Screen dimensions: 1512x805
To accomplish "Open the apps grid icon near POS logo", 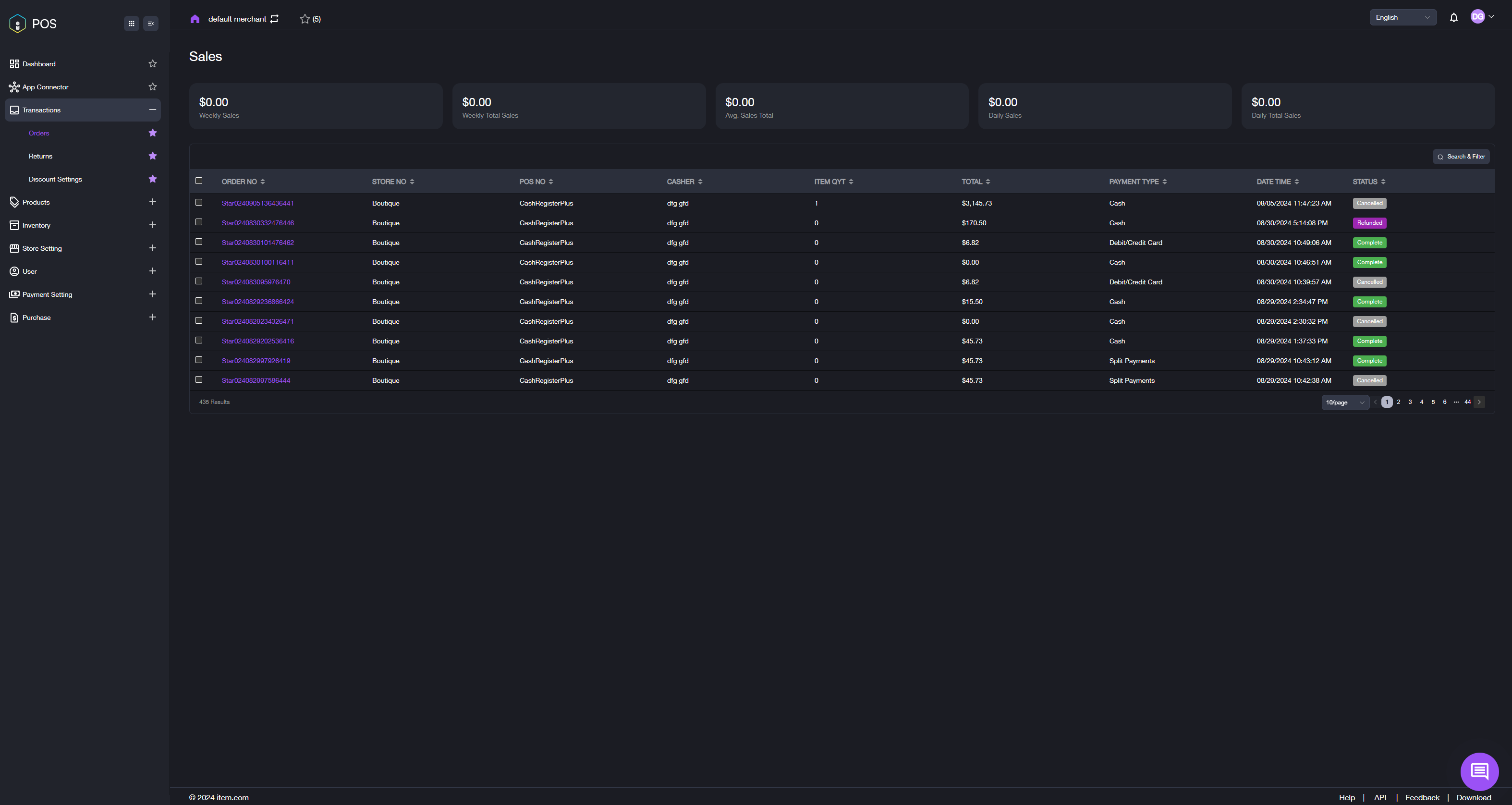I will [132, 24].
